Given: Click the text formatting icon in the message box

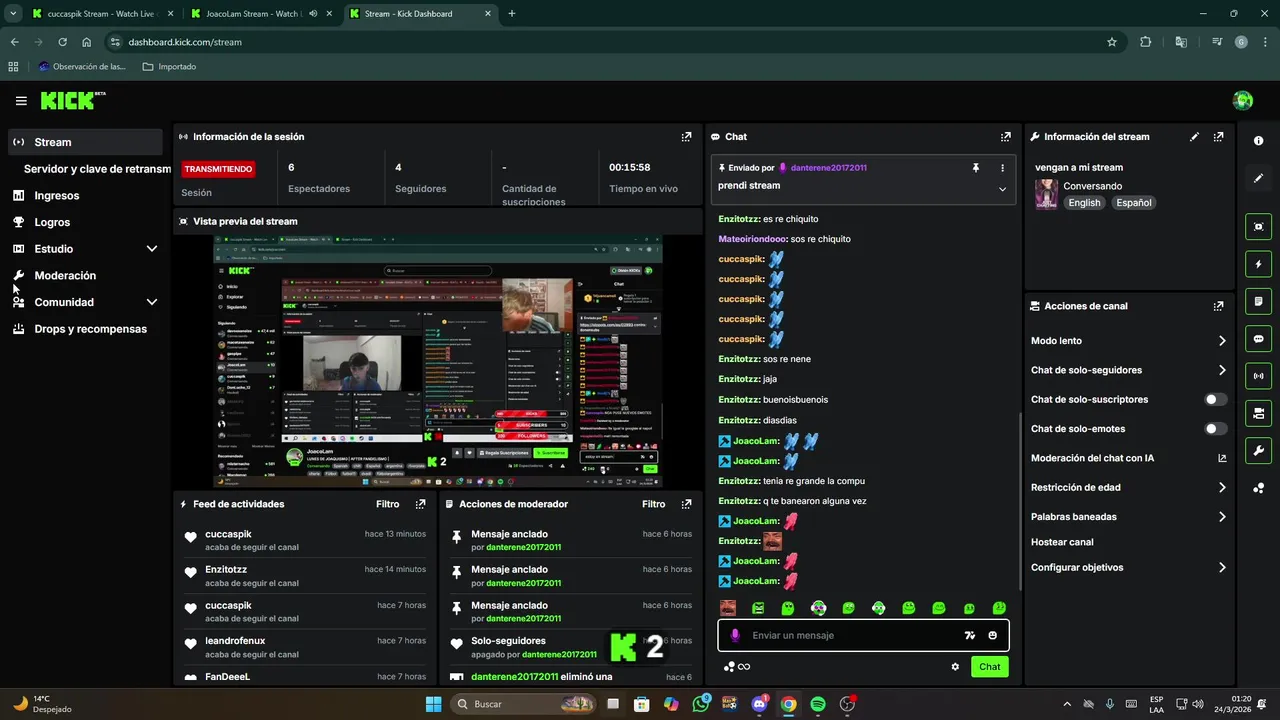Looking at the screenshot, I should coord(969,635).
